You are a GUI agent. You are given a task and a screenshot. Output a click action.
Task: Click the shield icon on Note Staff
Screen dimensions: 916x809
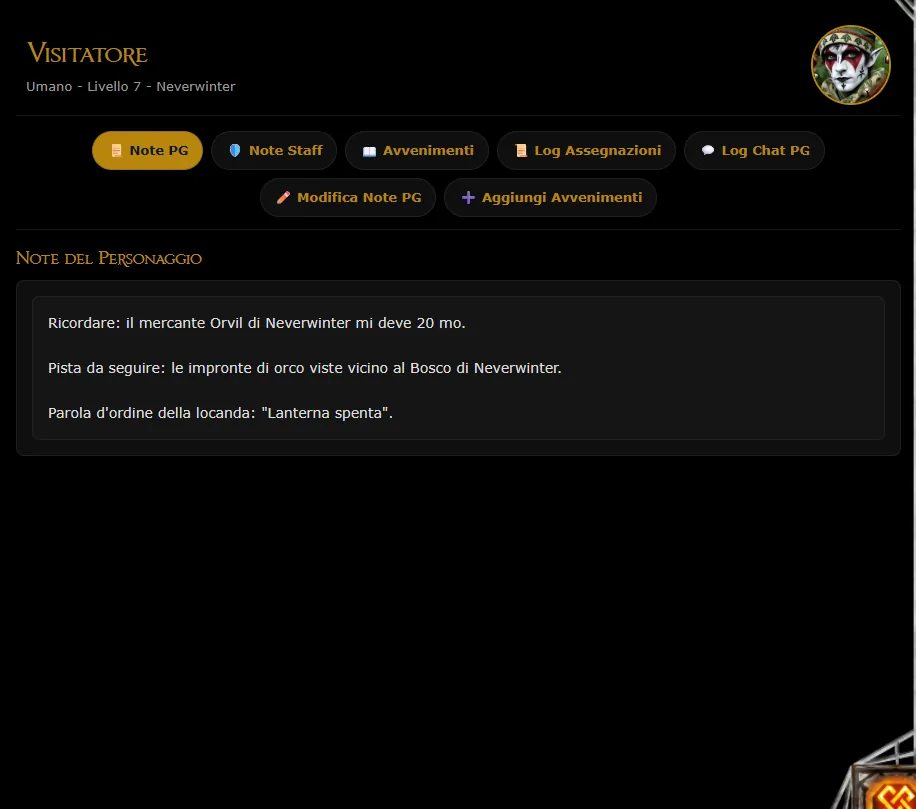coord(235,151)
